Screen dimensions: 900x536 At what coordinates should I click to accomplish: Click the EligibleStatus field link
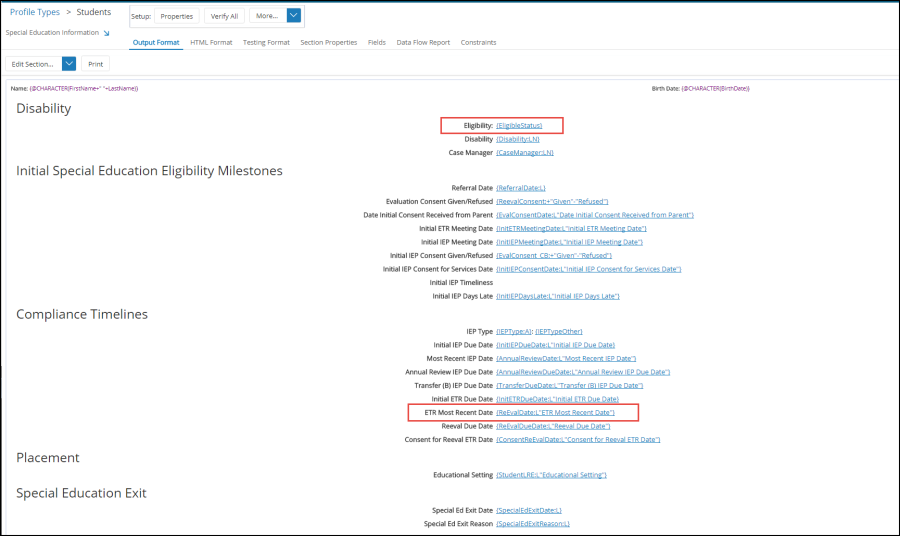tap(519, 125)
